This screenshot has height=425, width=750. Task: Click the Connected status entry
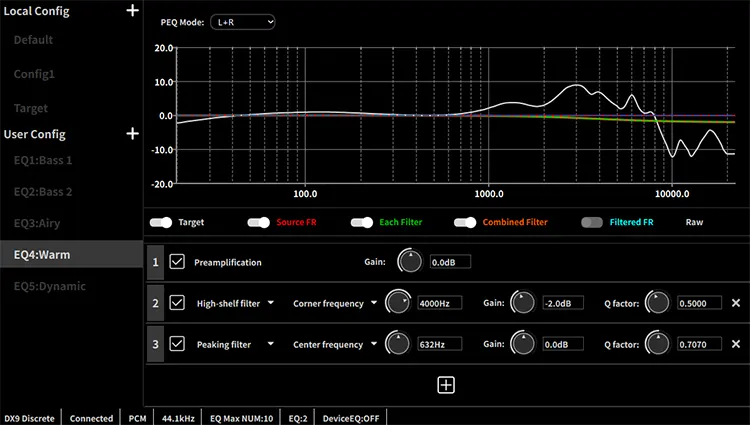(91, 418)
